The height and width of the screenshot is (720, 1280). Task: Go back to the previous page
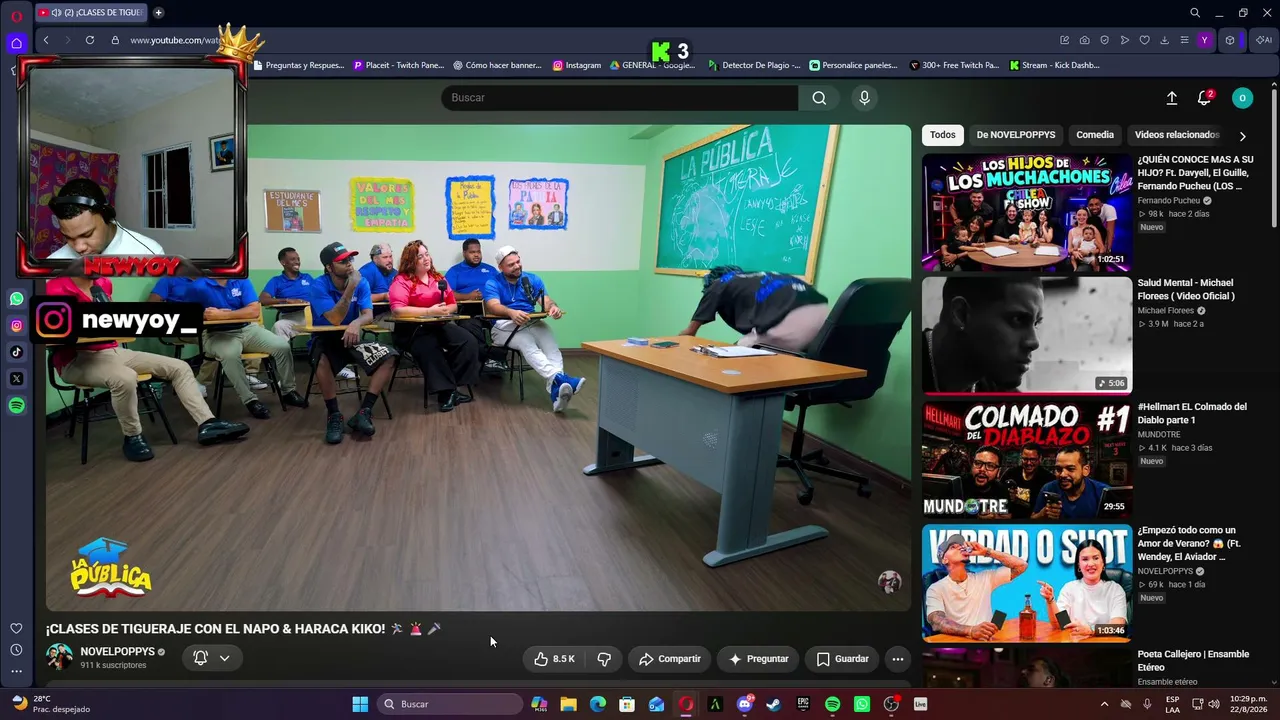click(46, 40)
